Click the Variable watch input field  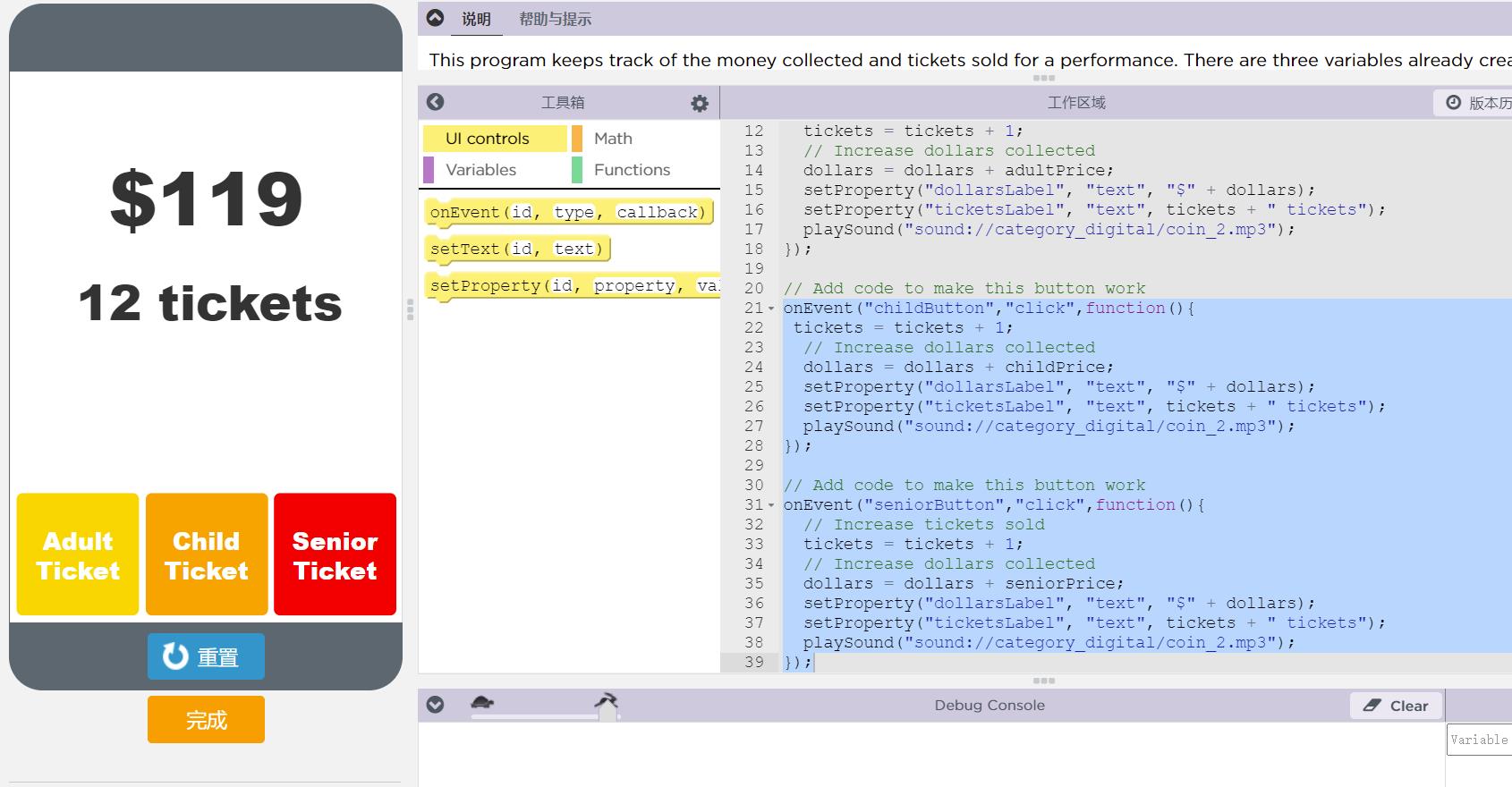pos(1479,740)
